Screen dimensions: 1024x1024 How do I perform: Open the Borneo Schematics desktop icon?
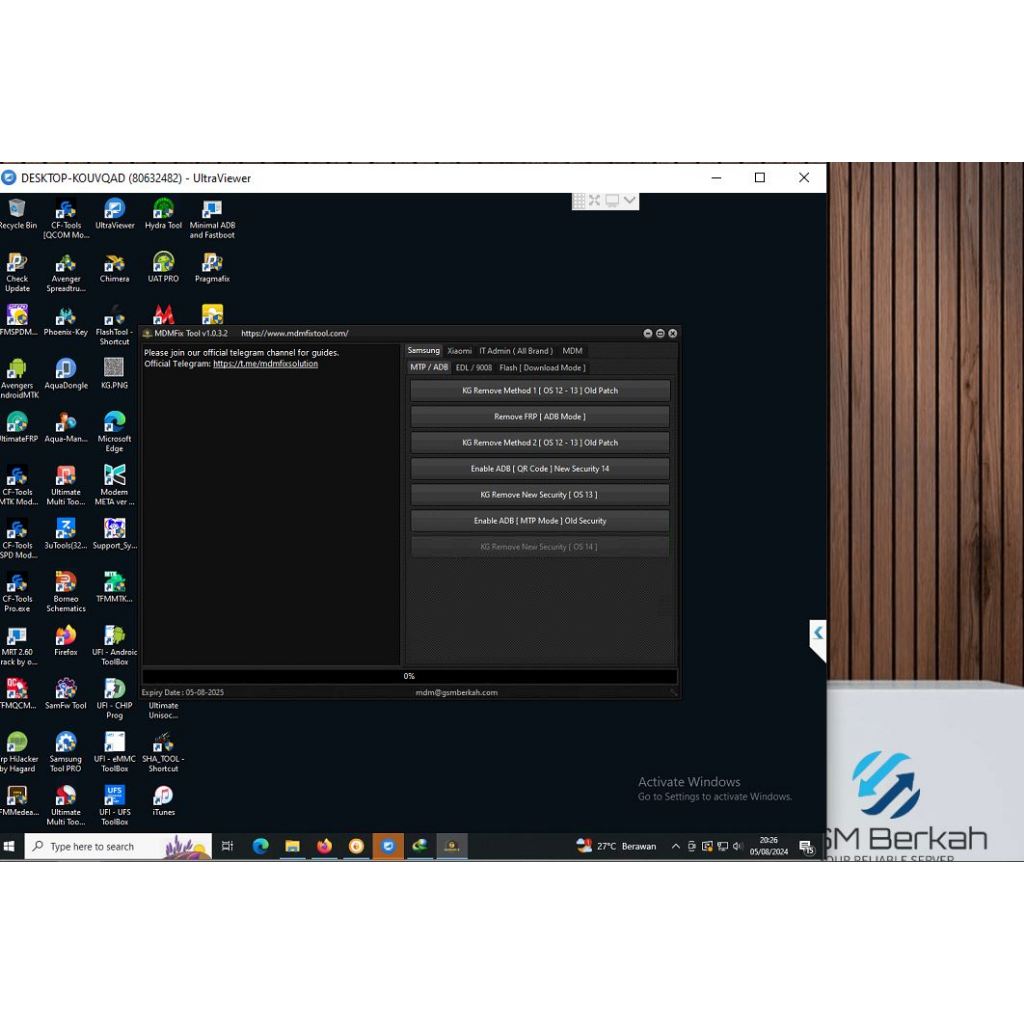(x=65, y=592)
